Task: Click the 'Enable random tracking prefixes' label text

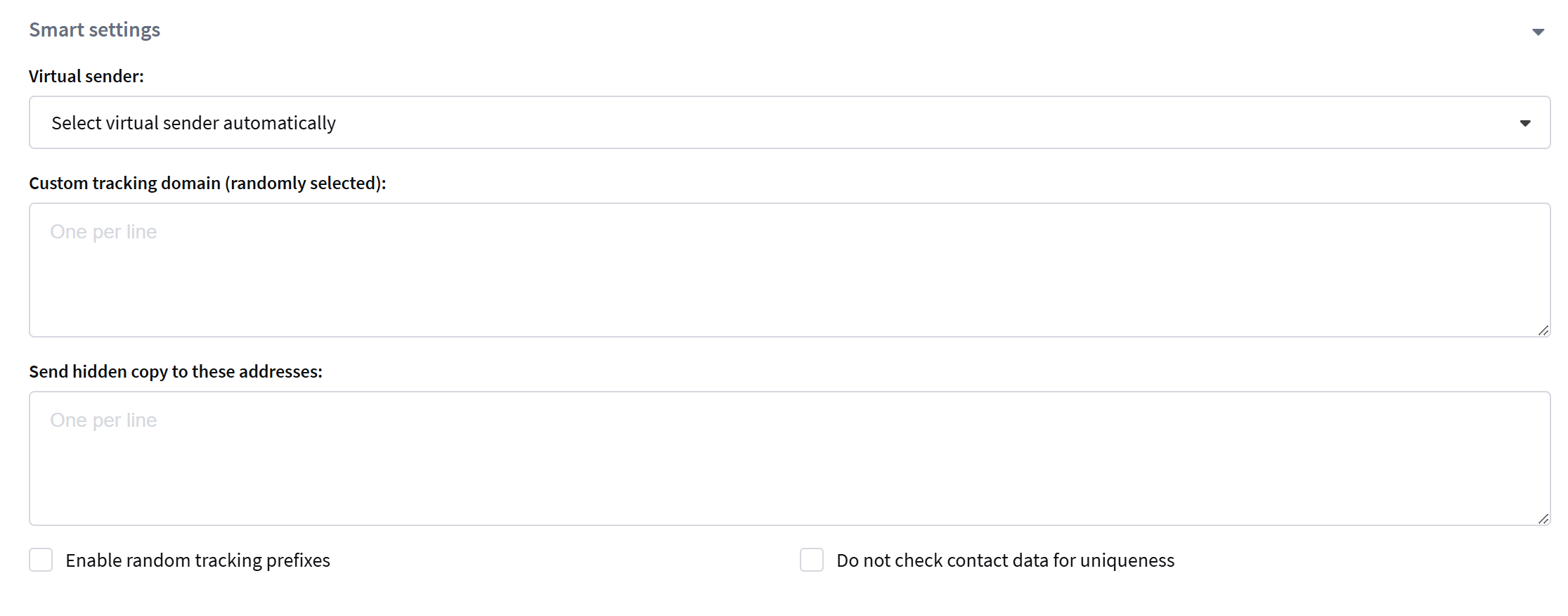Action: click(197, 560)
